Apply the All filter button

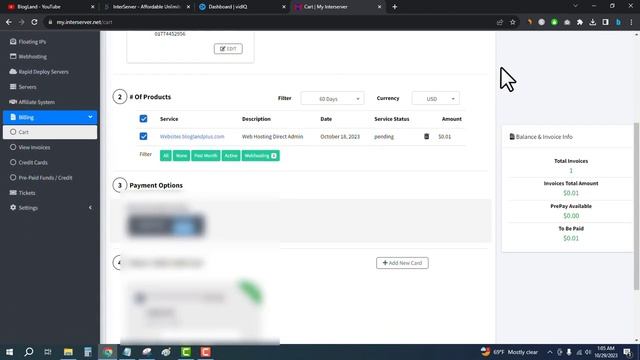(x=165, y=156)
